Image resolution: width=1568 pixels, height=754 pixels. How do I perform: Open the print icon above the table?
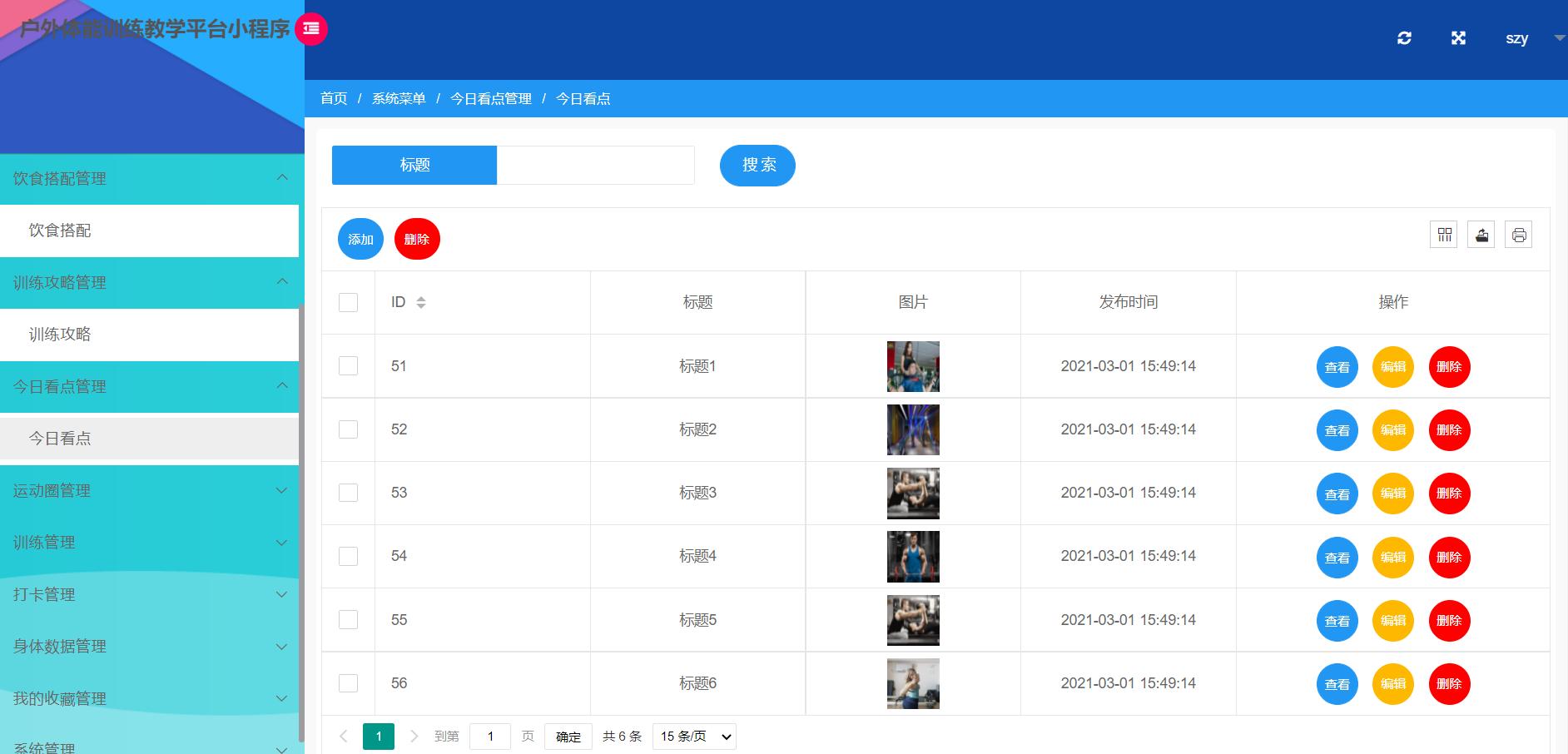[x=1518, y=235]
